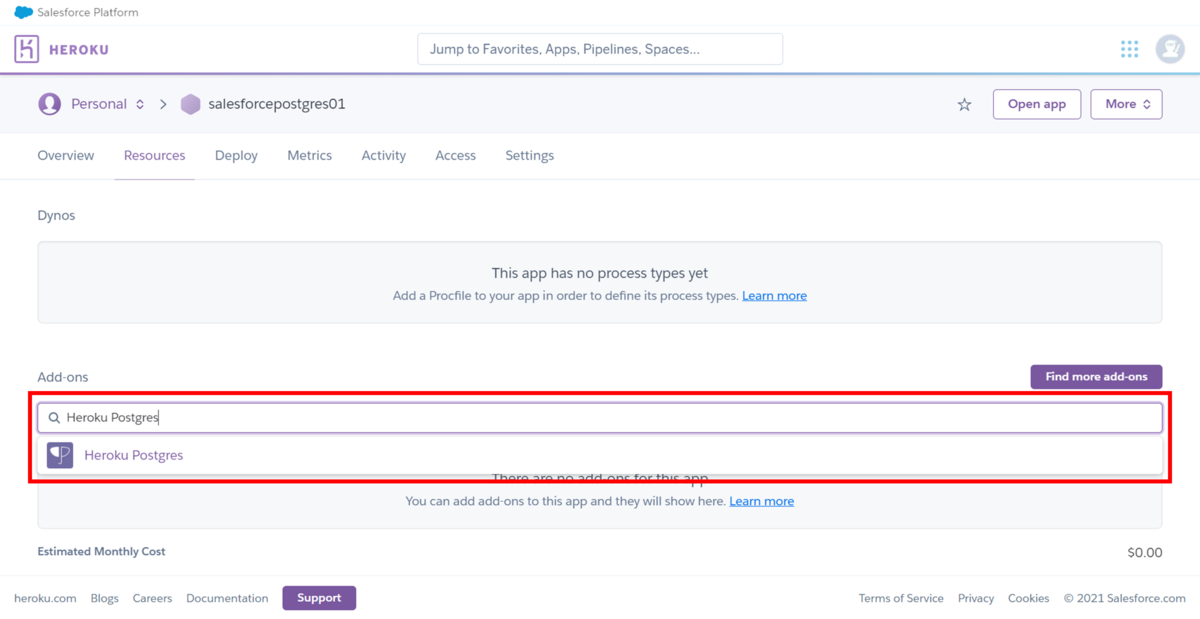Click the Support button in the footer
The height and width of the screenshot is (619, 1200).
(x=319, y=597)
